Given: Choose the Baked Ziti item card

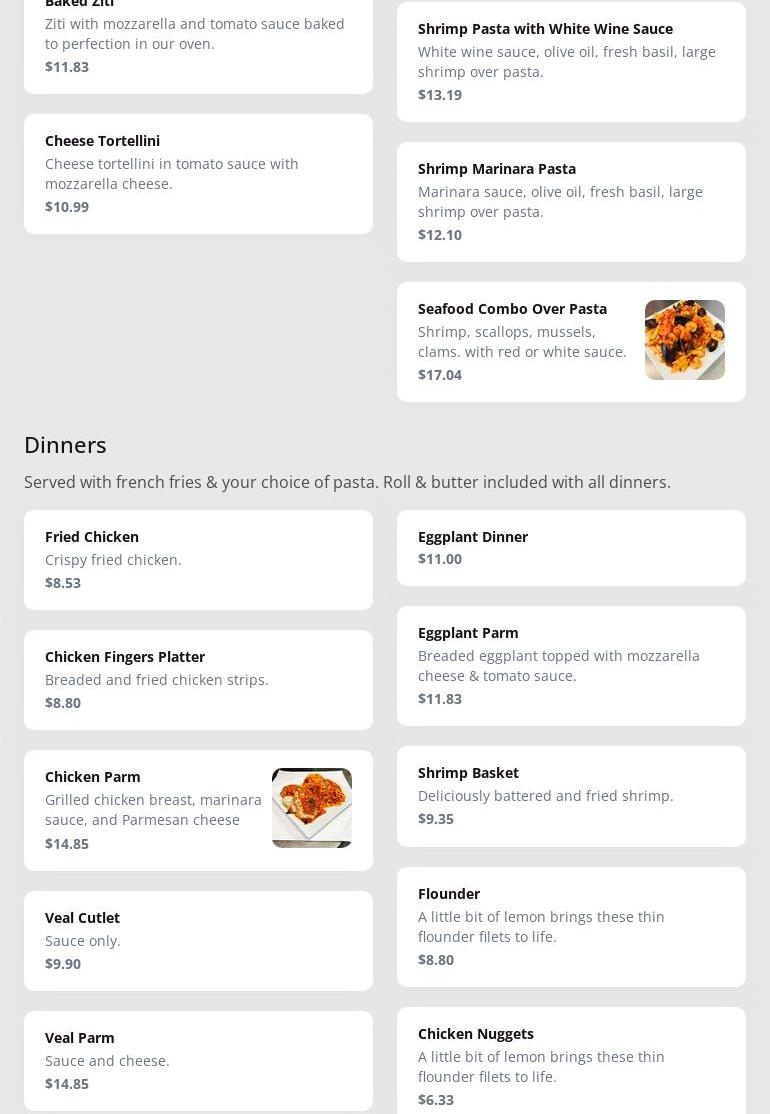Looking at the screenshot, I should click(198, 40).
